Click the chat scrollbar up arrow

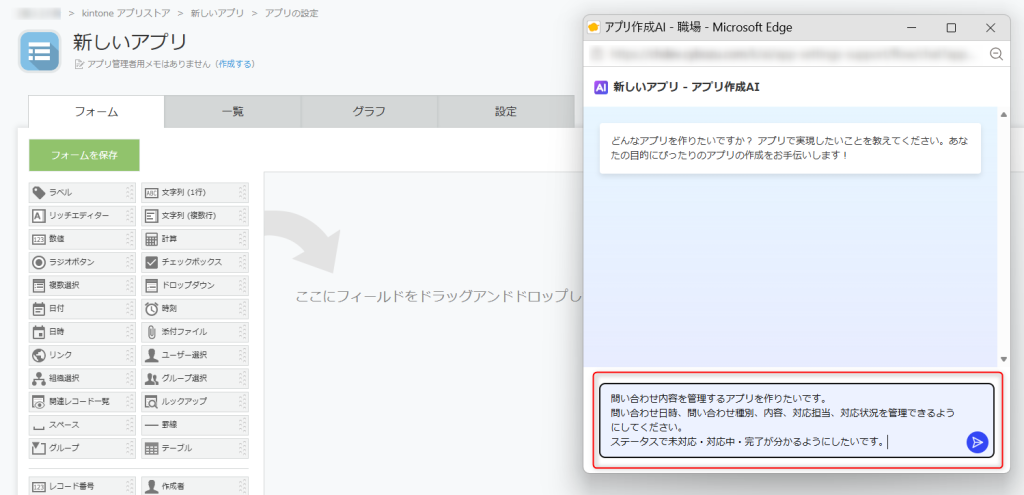click(1004, 114)
